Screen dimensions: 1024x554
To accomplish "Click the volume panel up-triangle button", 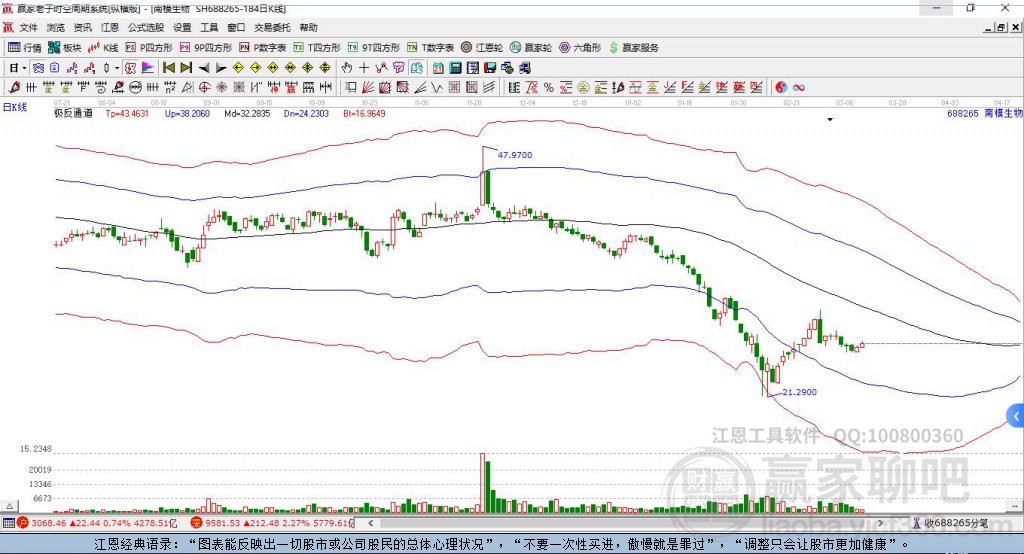I will point(10,506).
